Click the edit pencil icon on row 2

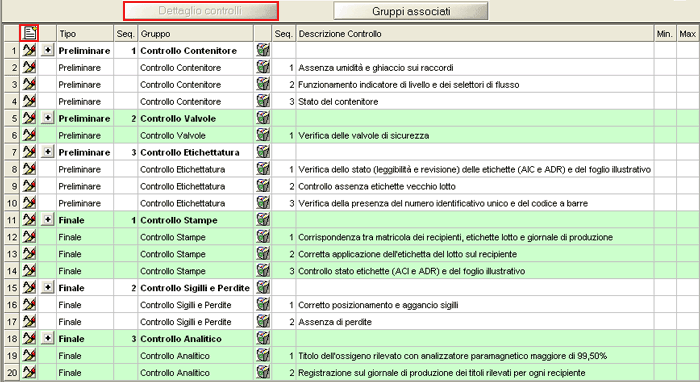pos(29,67)
